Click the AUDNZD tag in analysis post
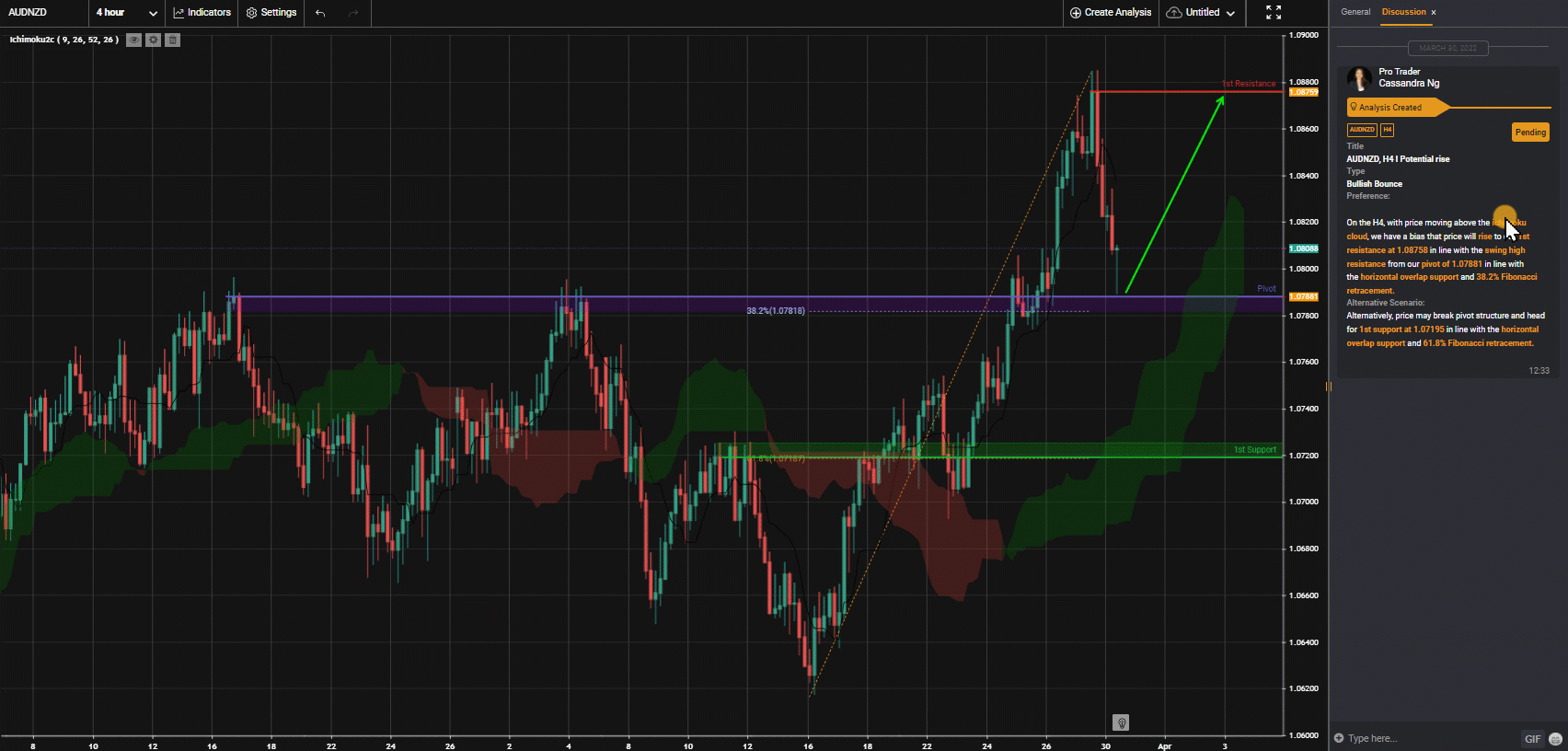 click(1362, 130)
